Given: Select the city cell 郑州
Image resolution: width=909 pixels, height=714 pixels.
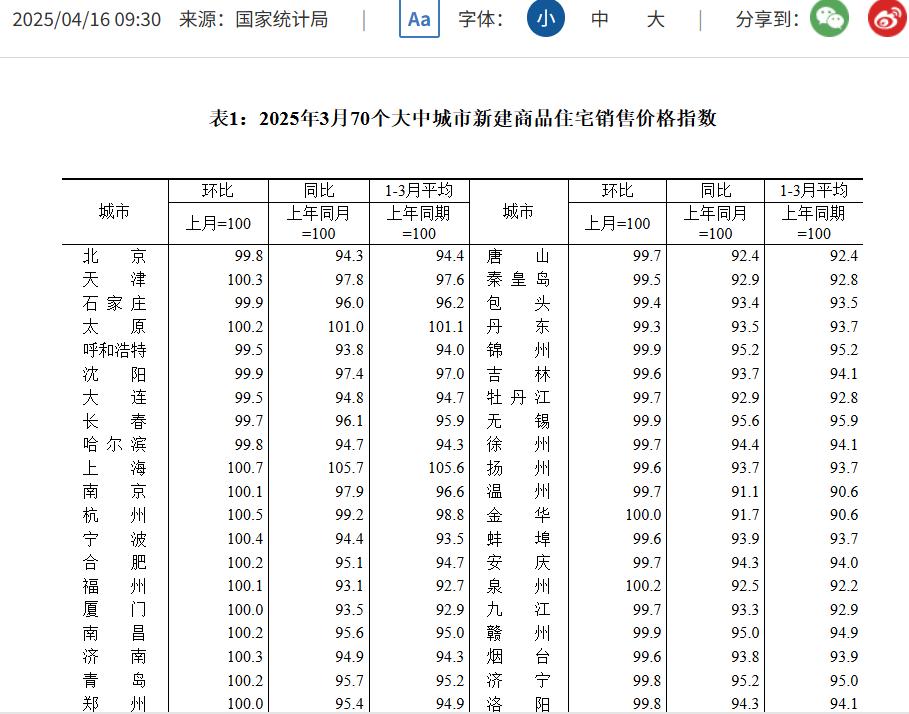Looking at the screenshot, I should pyautogui.click(x=114, y=704).
